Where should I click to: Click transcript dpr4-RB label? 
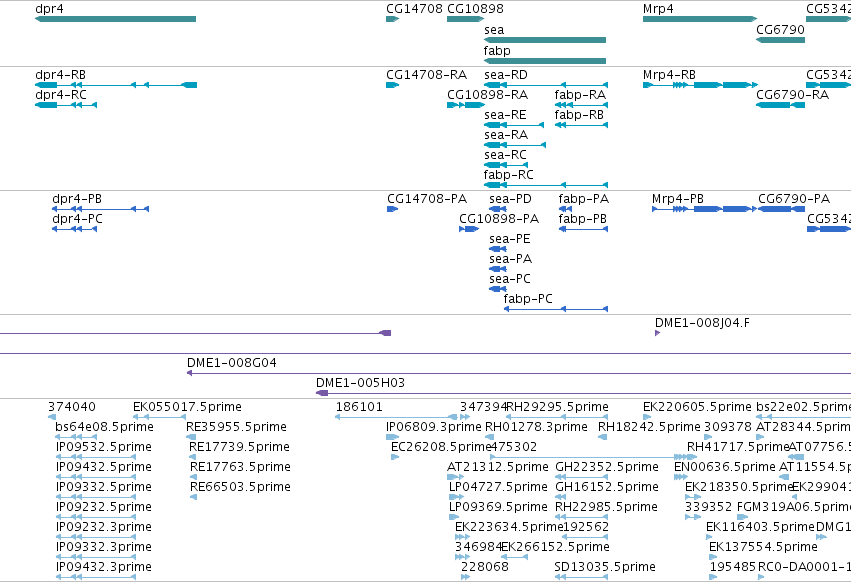pos(60,75)
